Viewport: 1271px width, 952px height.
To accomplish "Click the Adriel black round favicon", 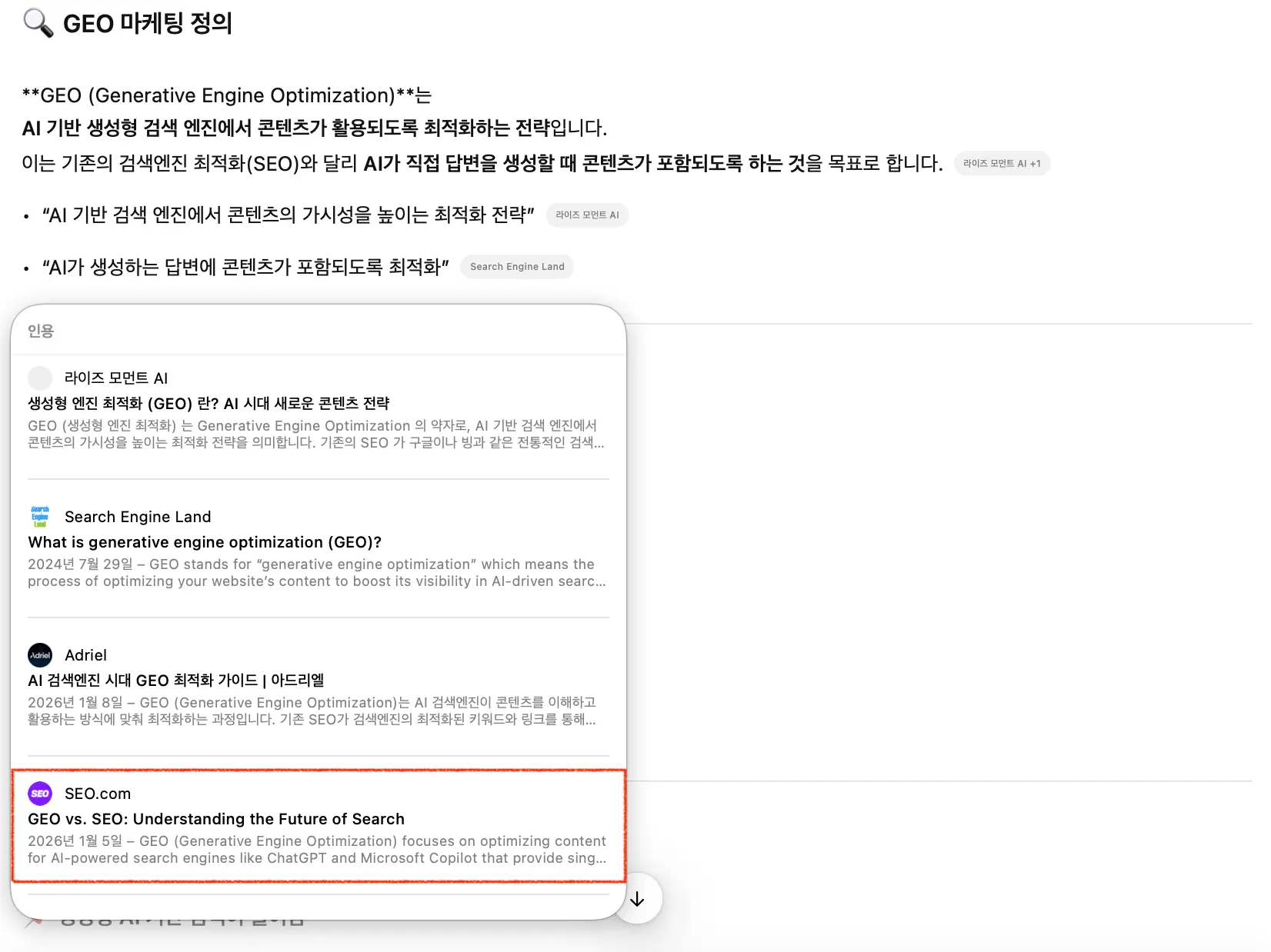I will 40,655.
